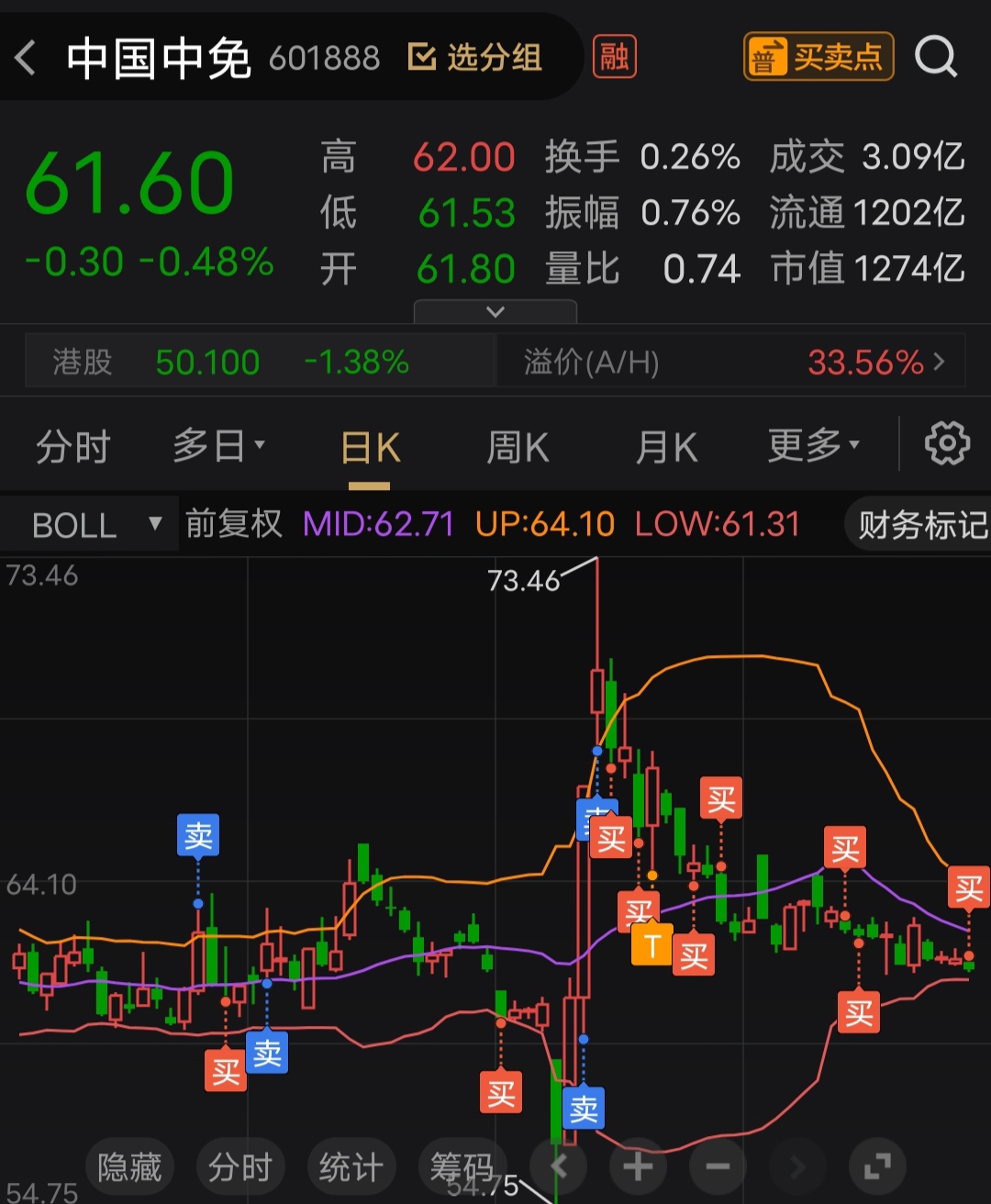Tap rightmost 买 marker near chart edge
Image resolution: width=991 pixels, height=1204 pixels.
969,887
